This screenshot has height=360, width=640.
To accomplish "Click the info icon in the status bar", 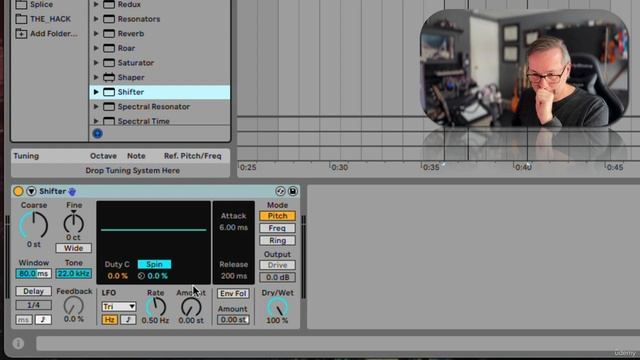I will coord(18,344).
